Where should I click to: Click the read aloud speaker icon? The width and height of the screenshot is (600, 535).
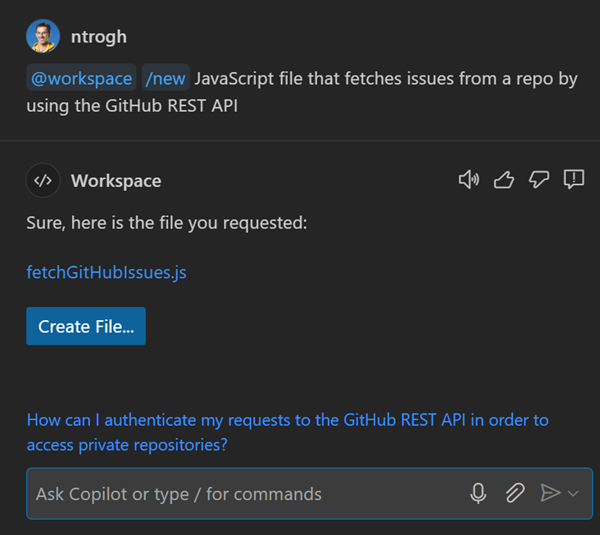click(468, 180)
